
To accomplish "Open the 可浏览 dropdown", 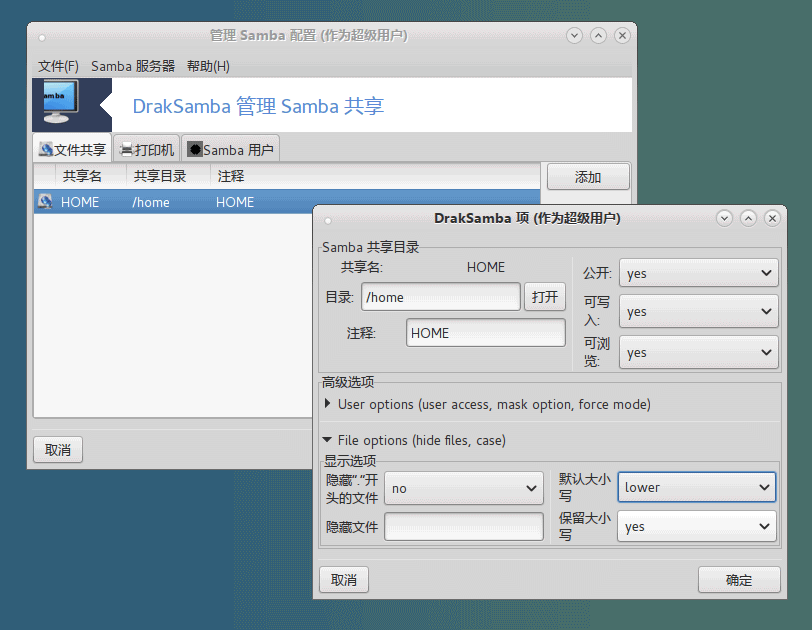I will (x=699, y=352).
